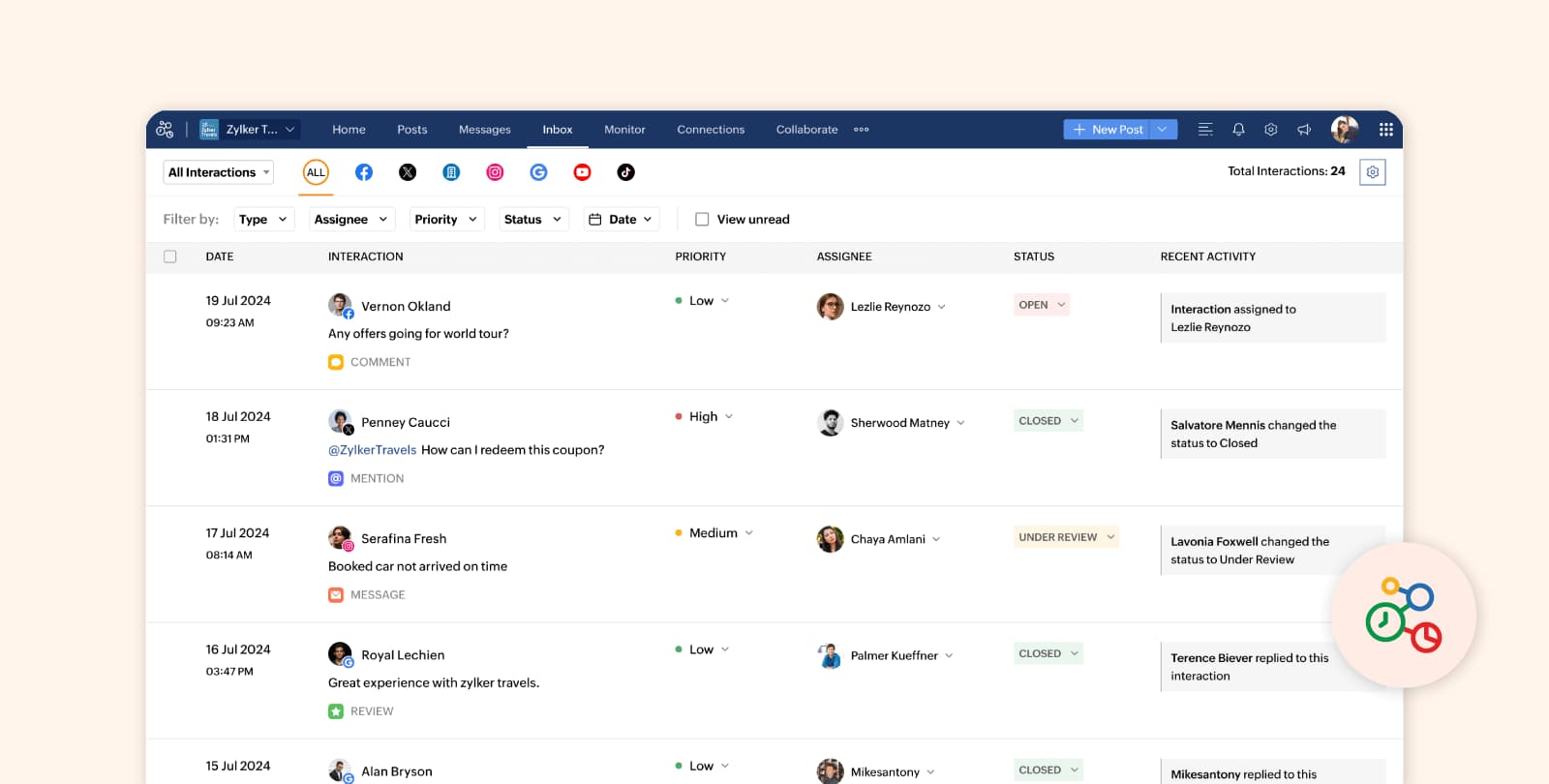Tick the select-all checkbox in table header
This screenshot has width=1549, height=784.
170,256
